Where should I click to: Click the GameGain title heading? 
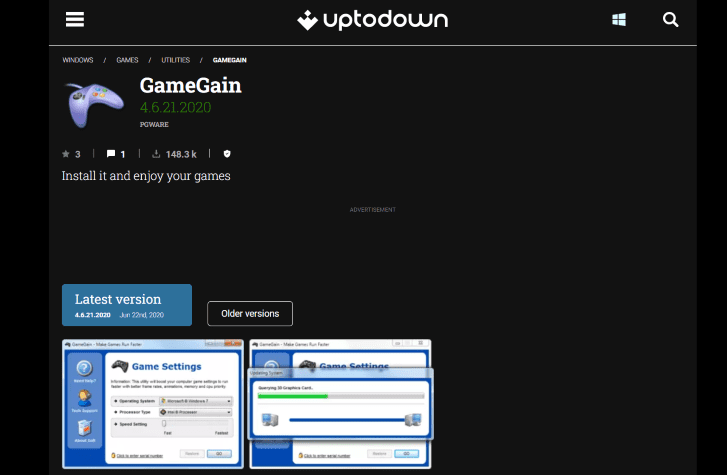[x=191, y=86]
